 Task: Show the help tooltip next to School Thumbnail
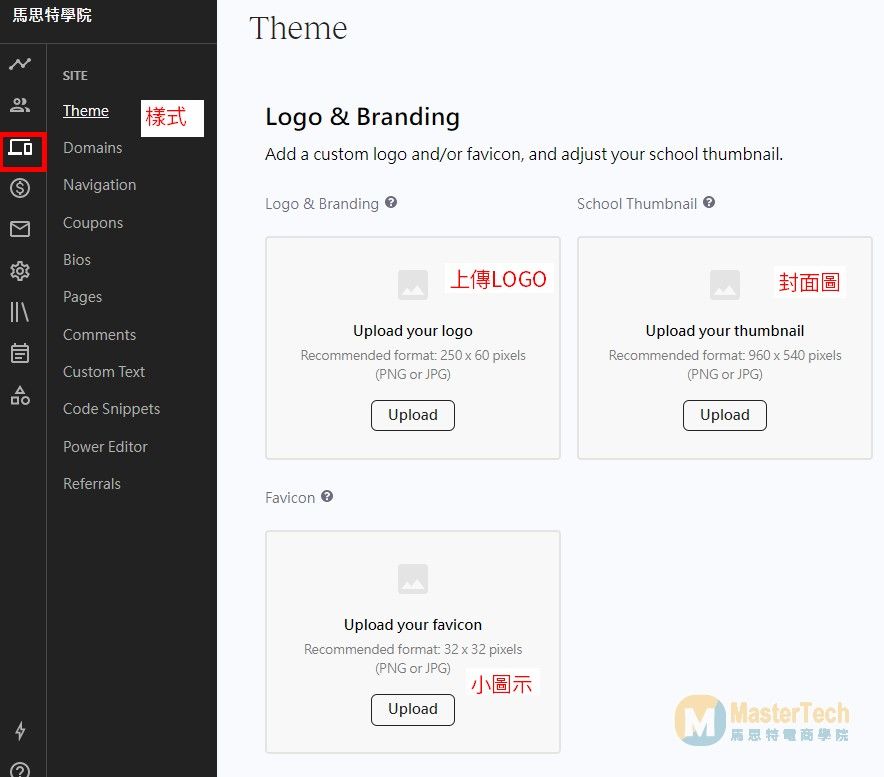[x=709, y=202]
